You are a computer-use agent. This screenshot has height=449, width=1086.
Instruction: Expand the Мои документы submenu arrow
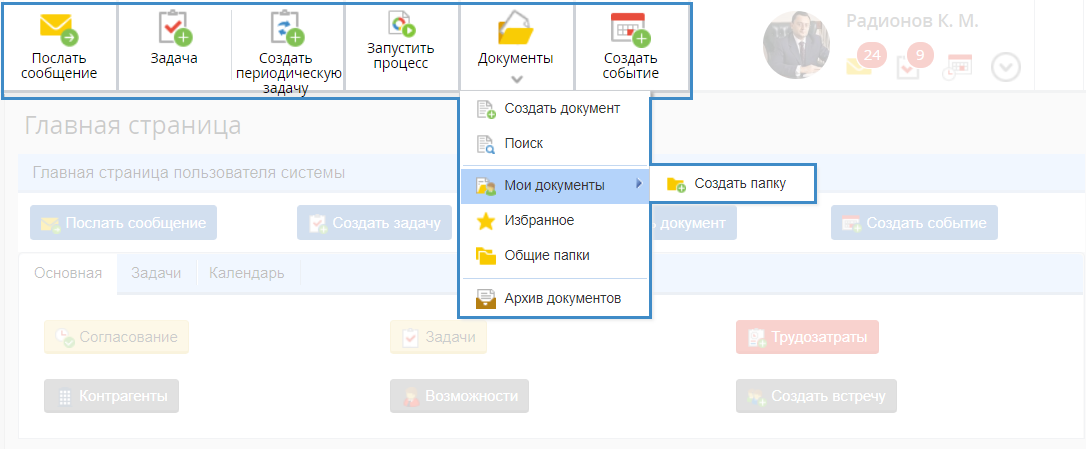coord(638,185)
